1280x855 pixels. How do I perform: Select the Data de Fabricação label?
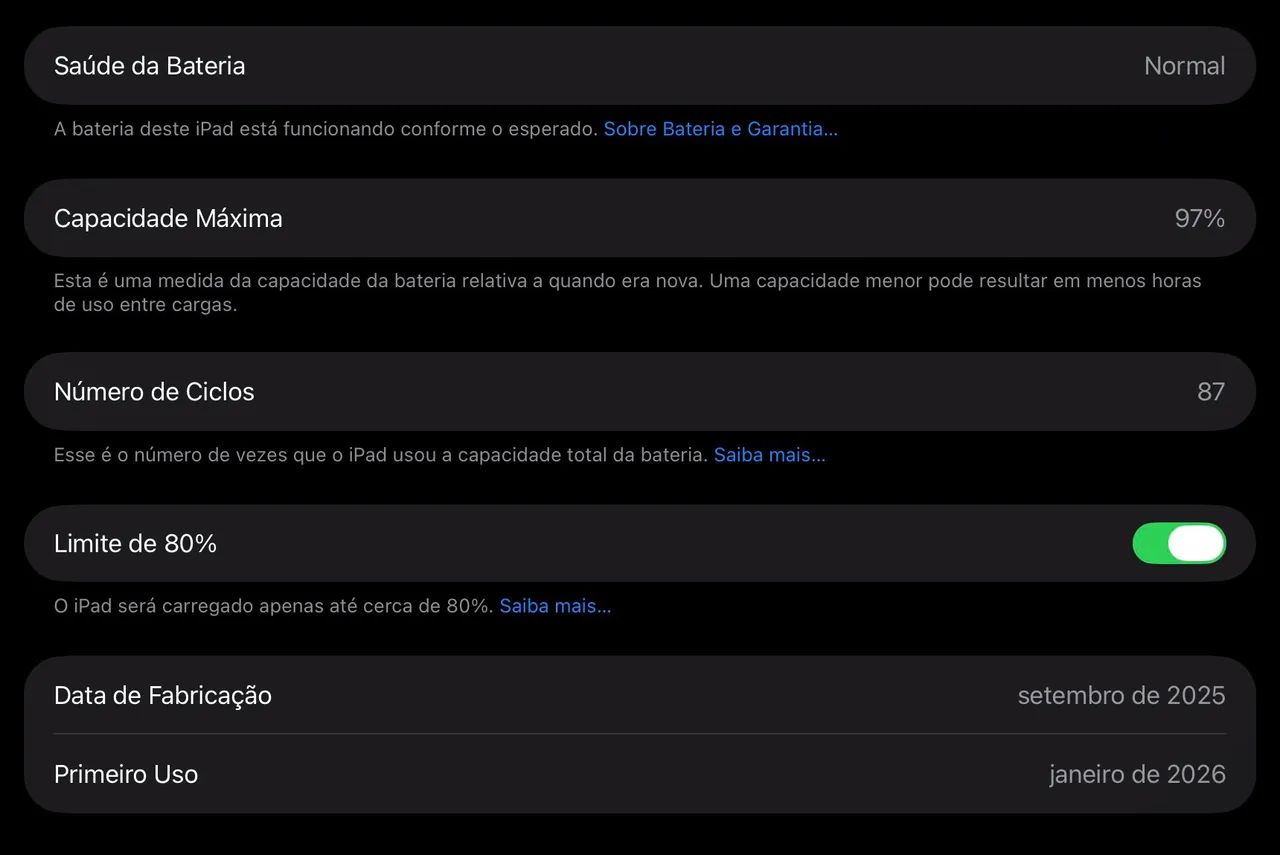click(163, 695)
